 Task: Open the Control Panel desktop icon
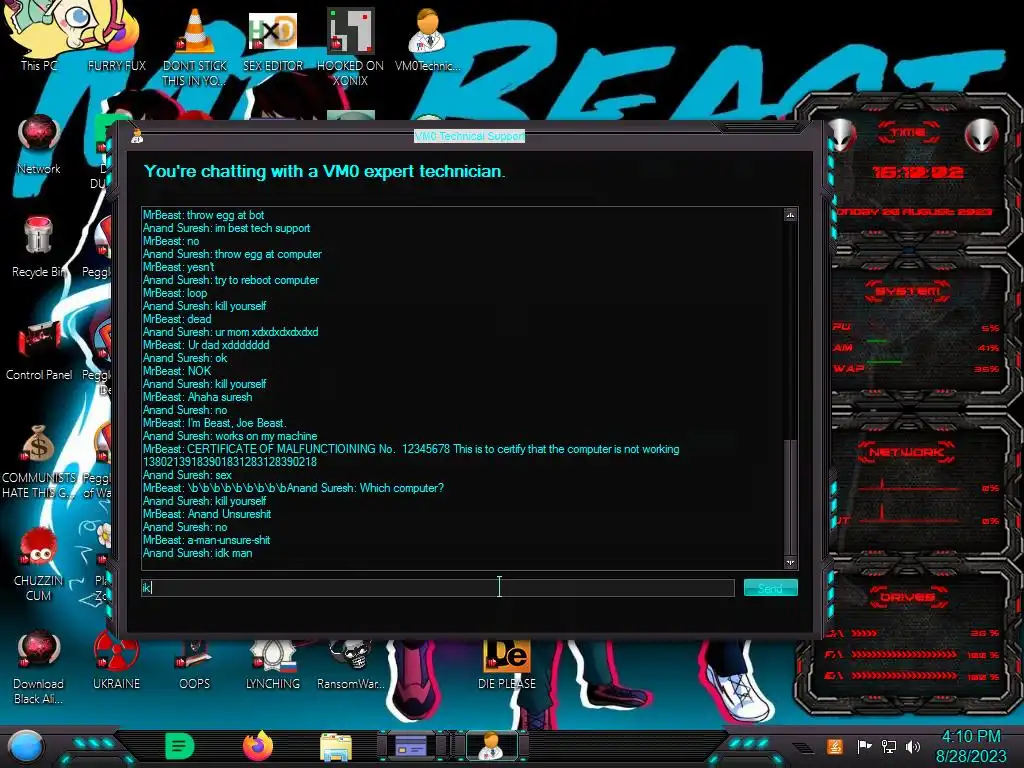click(x=39, y=351)
